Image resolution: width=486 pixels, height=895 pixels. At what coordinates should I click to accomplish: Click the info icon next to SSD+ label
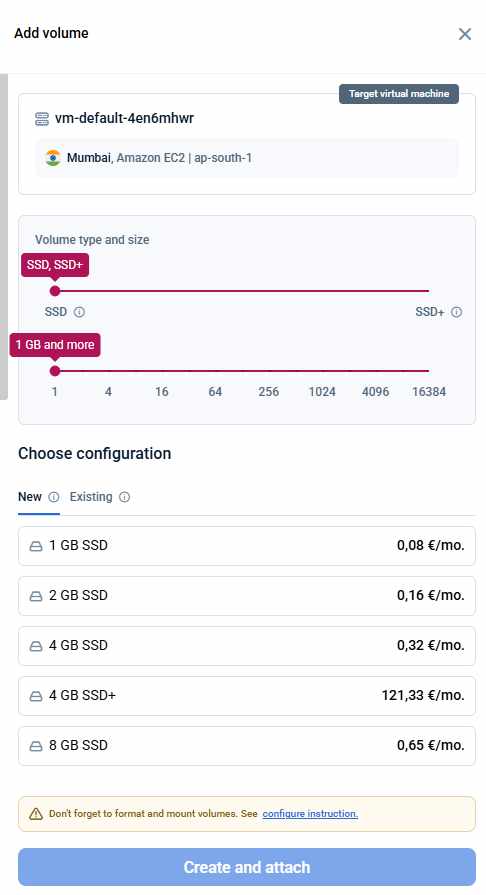tap(456, 312)
